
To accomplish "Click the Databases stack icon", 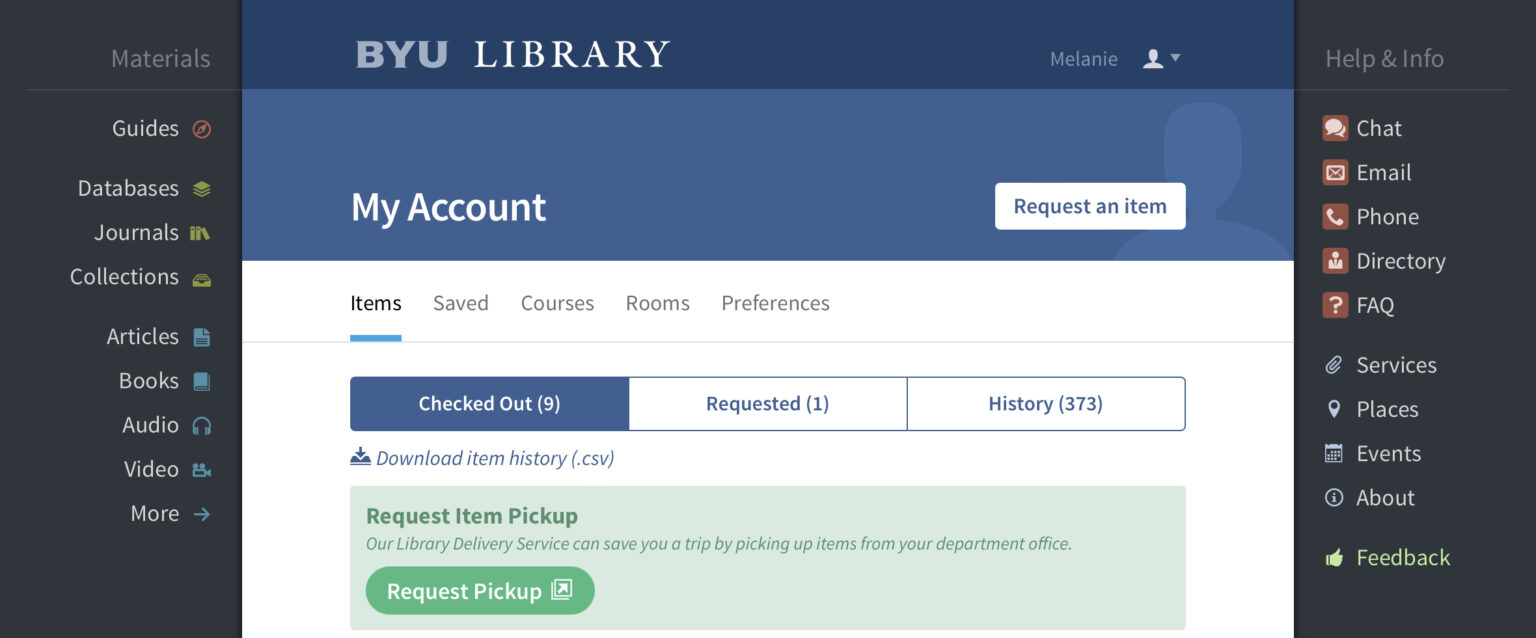I will coord(200,187).
